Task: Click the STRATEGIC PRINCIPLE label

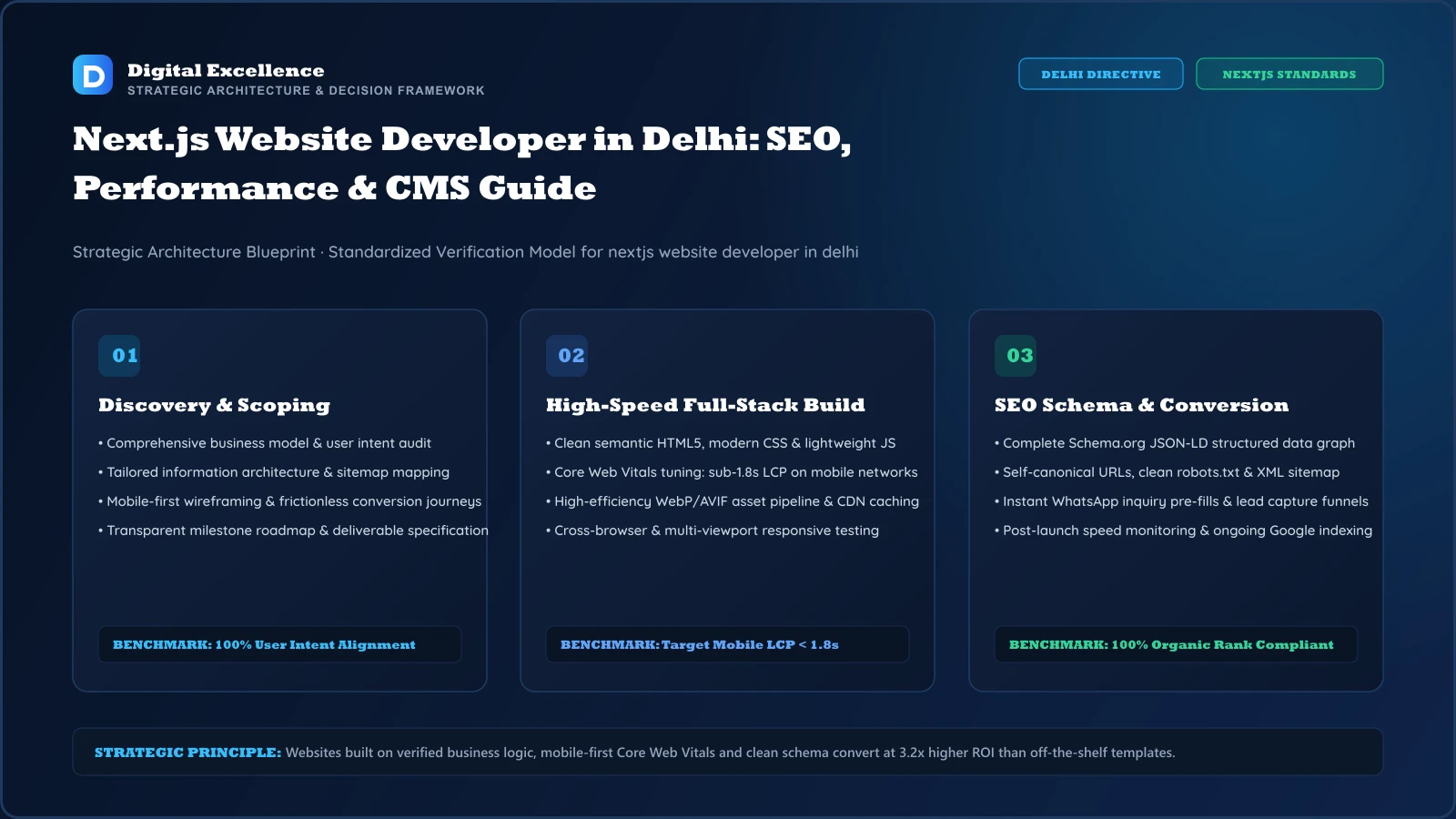Action: (187, 753)
